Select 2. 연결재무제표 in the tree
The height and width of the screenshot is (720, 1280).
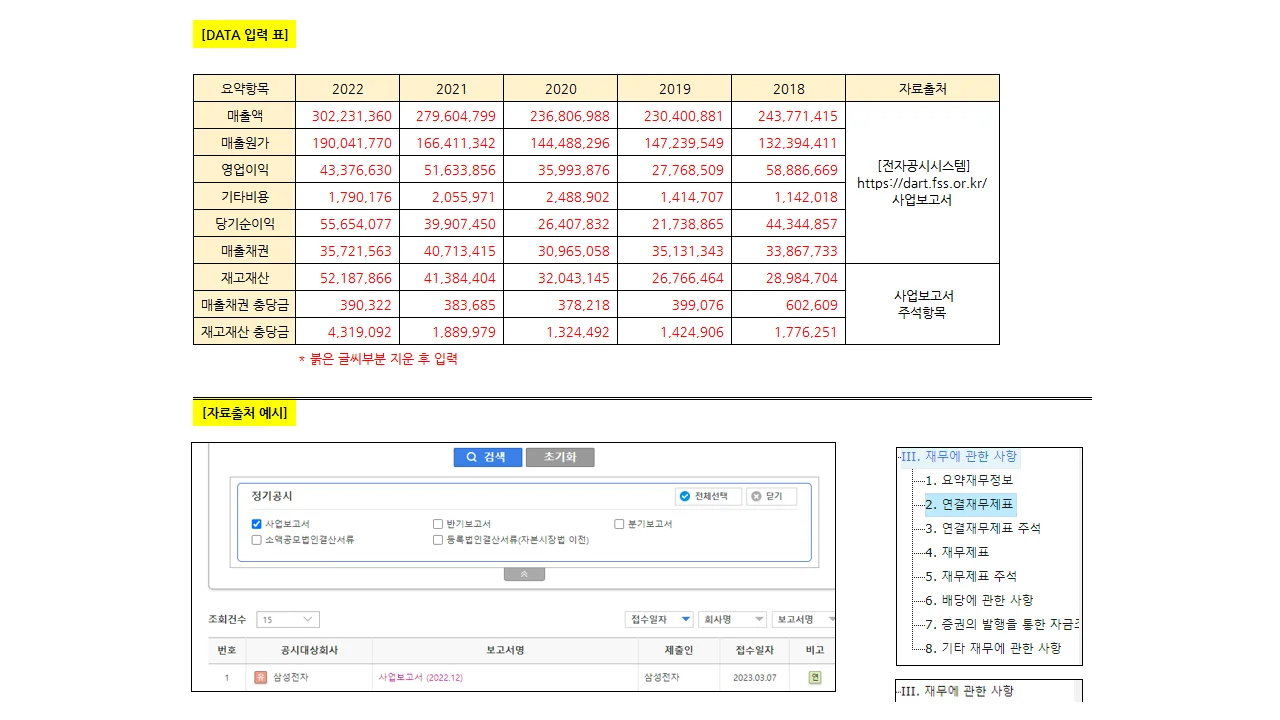[x=970, y=505]
